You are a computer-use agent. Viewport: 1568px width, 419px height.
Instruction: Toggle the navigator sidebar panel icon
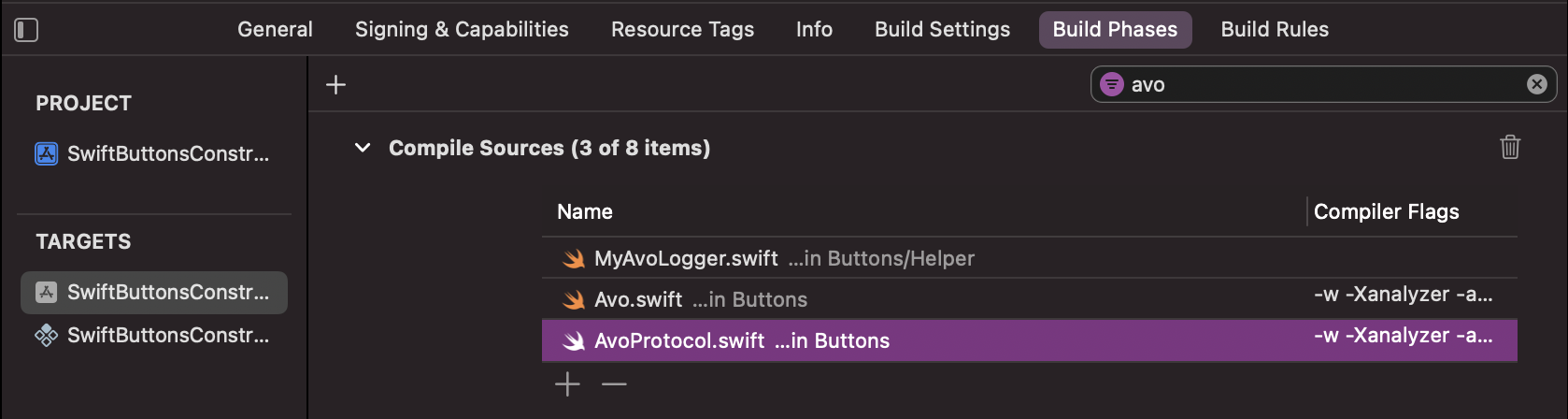[26, 30]
